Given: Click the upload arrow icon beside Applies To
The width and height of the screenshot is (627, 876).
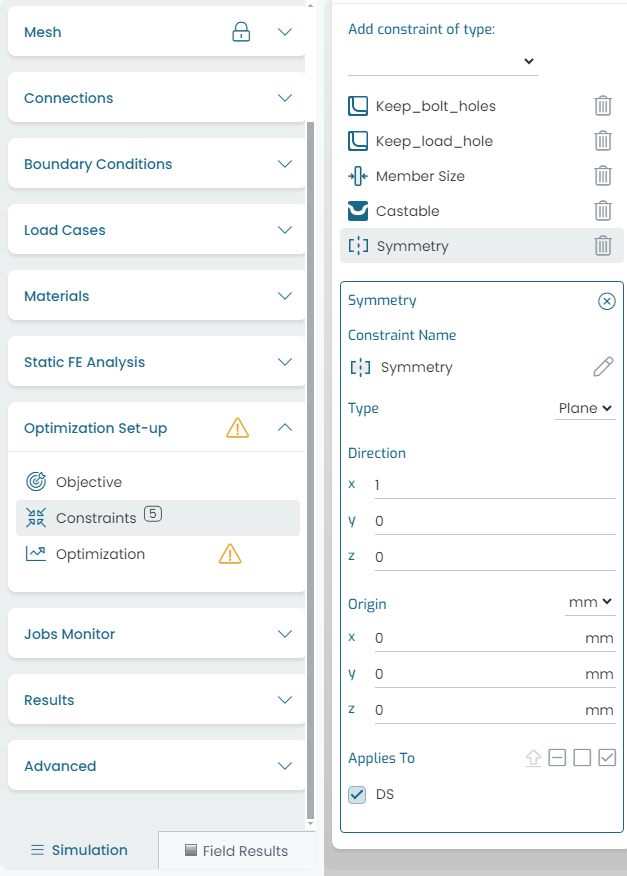Looking at the screenshot, I should (533, 758).
